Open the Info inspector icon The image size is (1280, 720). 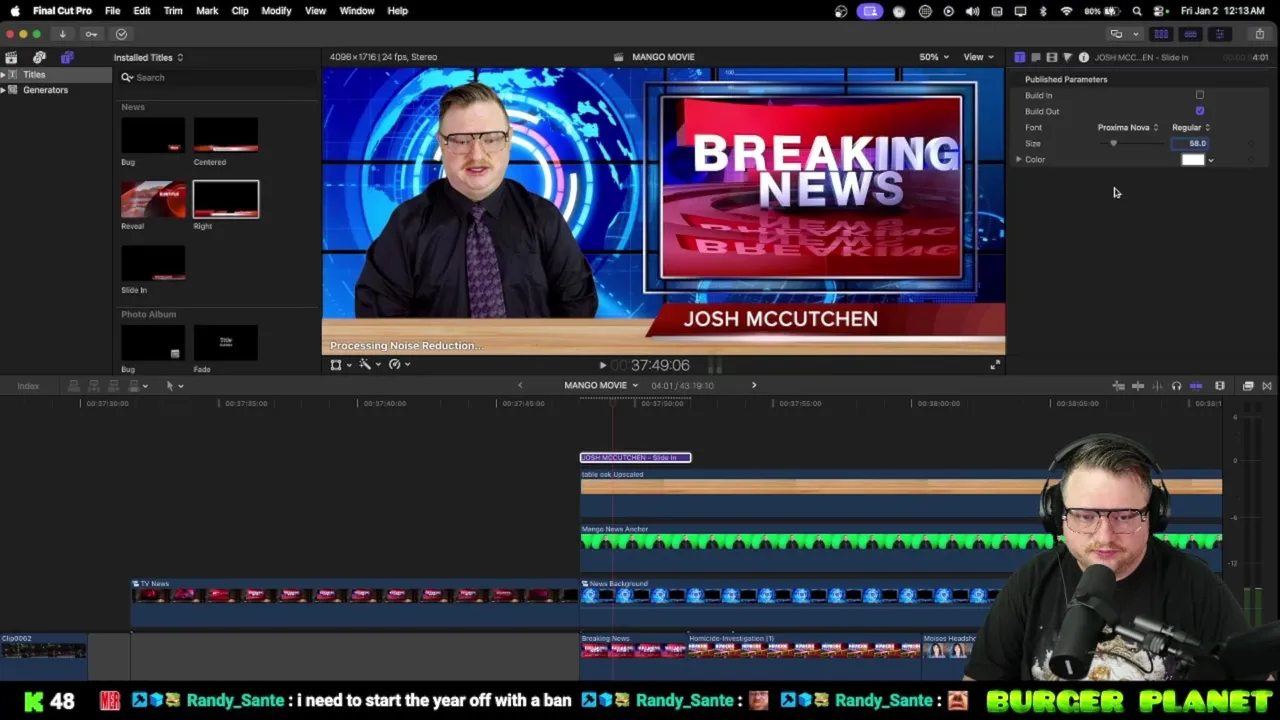(x=1083, y=57)
